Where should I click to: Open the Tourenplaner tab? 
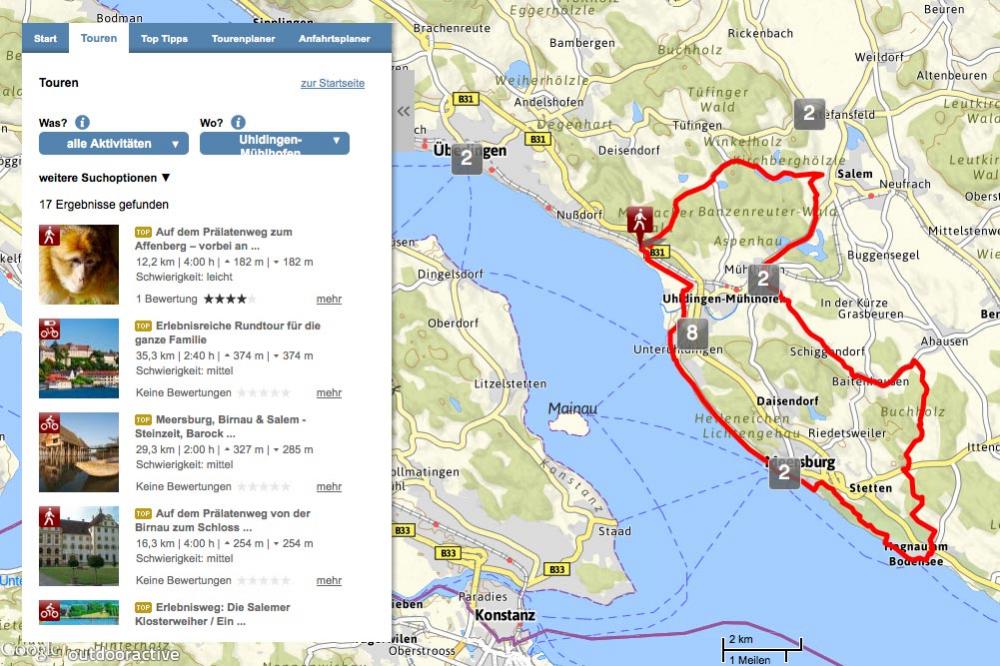(x=243, y=39)
